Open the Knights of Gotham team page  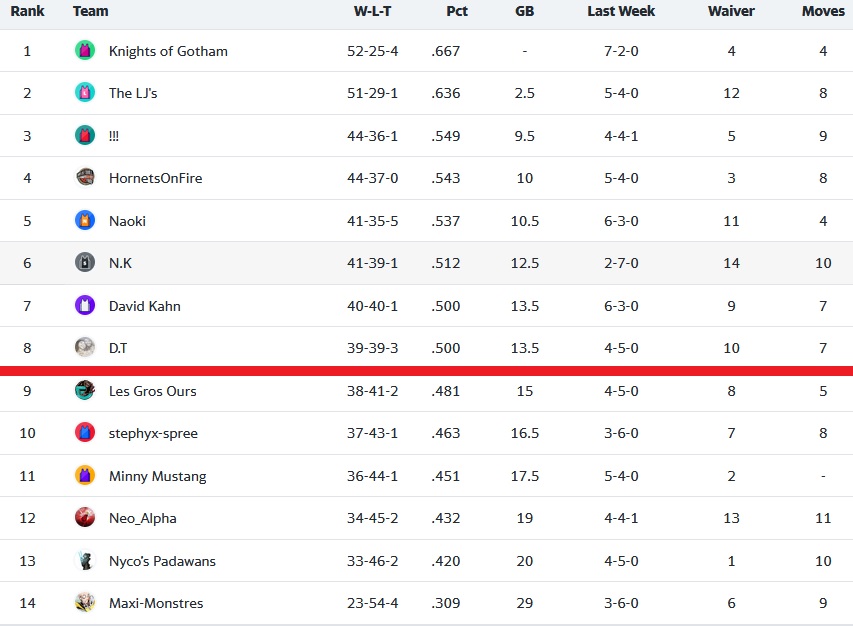(x=168, y=51)
